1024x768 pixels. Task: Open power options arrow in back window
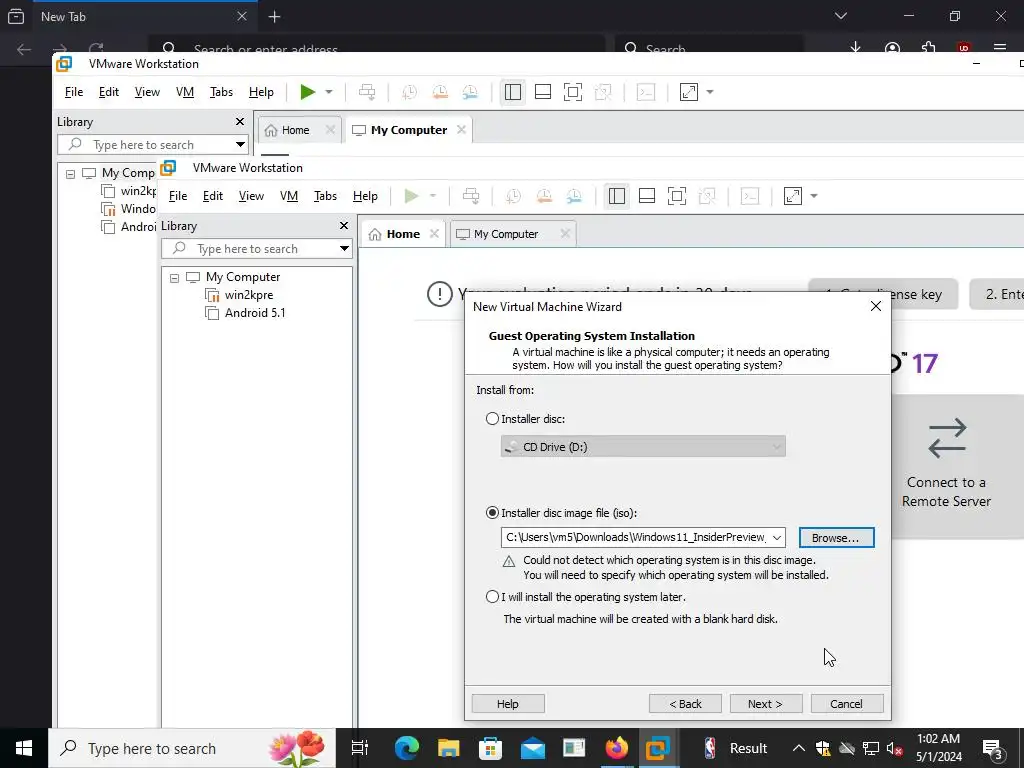click(329, 92)
